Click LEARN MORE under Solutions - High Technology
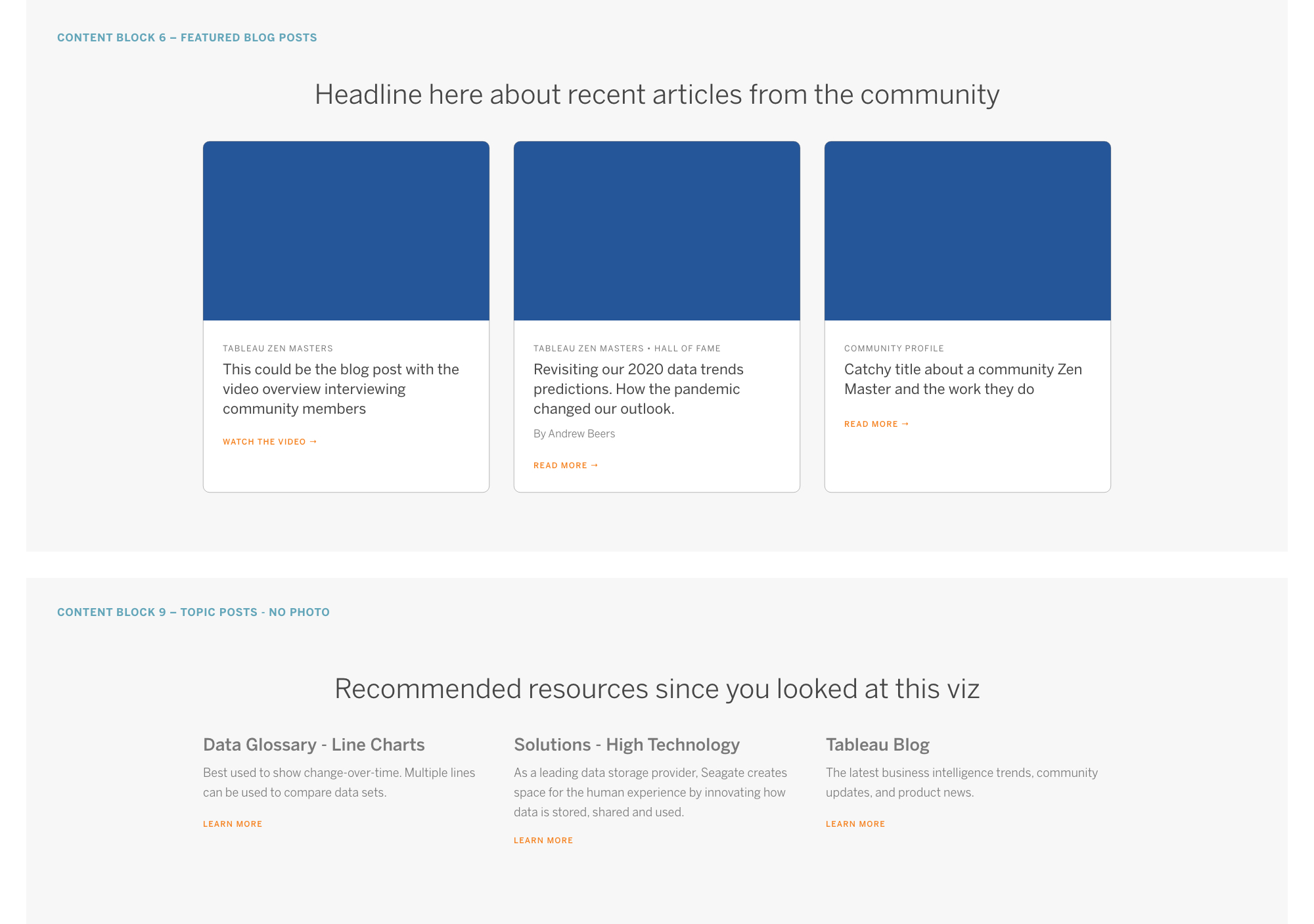Screen dimensions: 1314x924 [x=543, y=840]
